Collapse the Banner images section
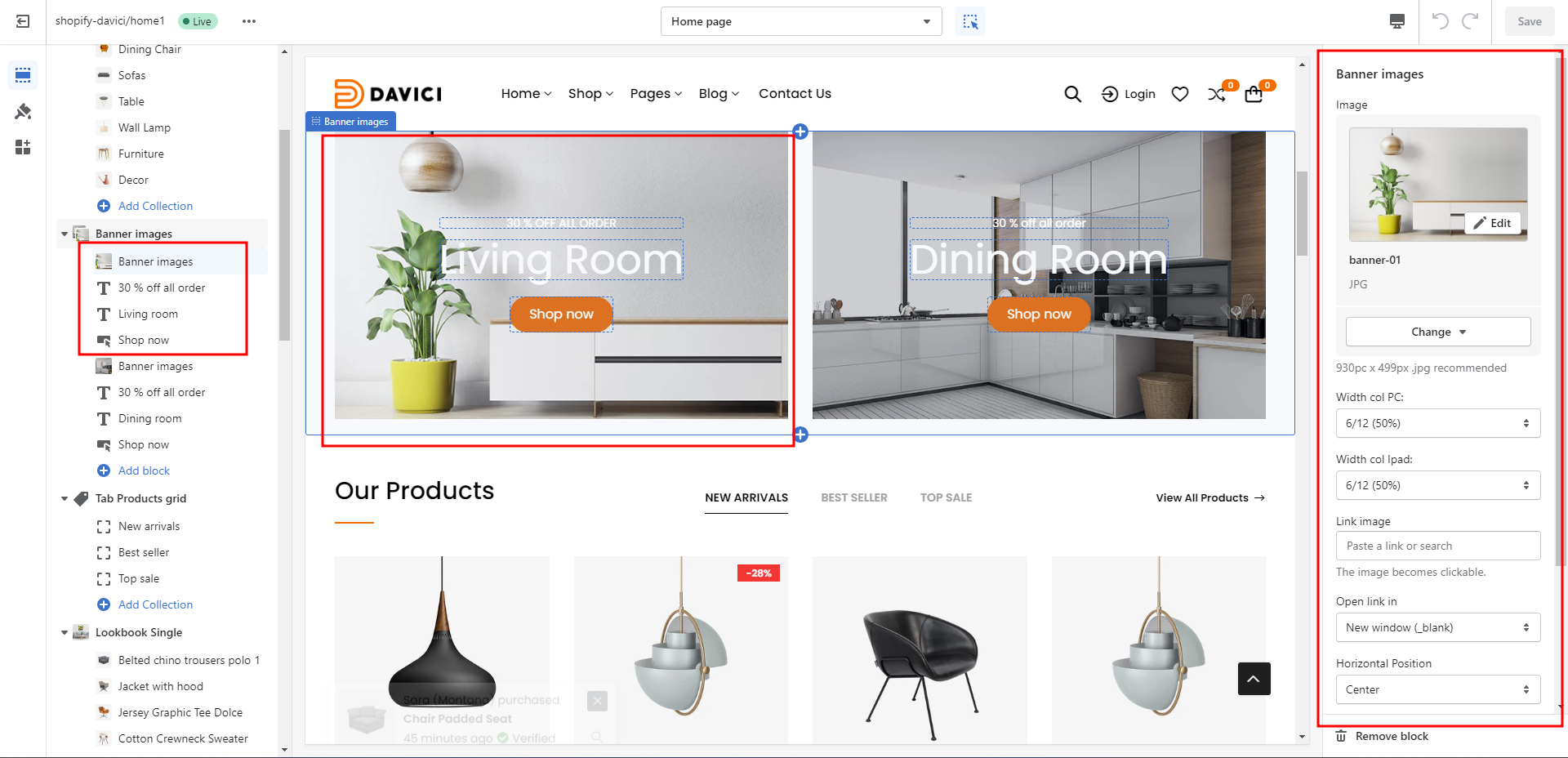 pyautogui.click(x=65, y=234)
